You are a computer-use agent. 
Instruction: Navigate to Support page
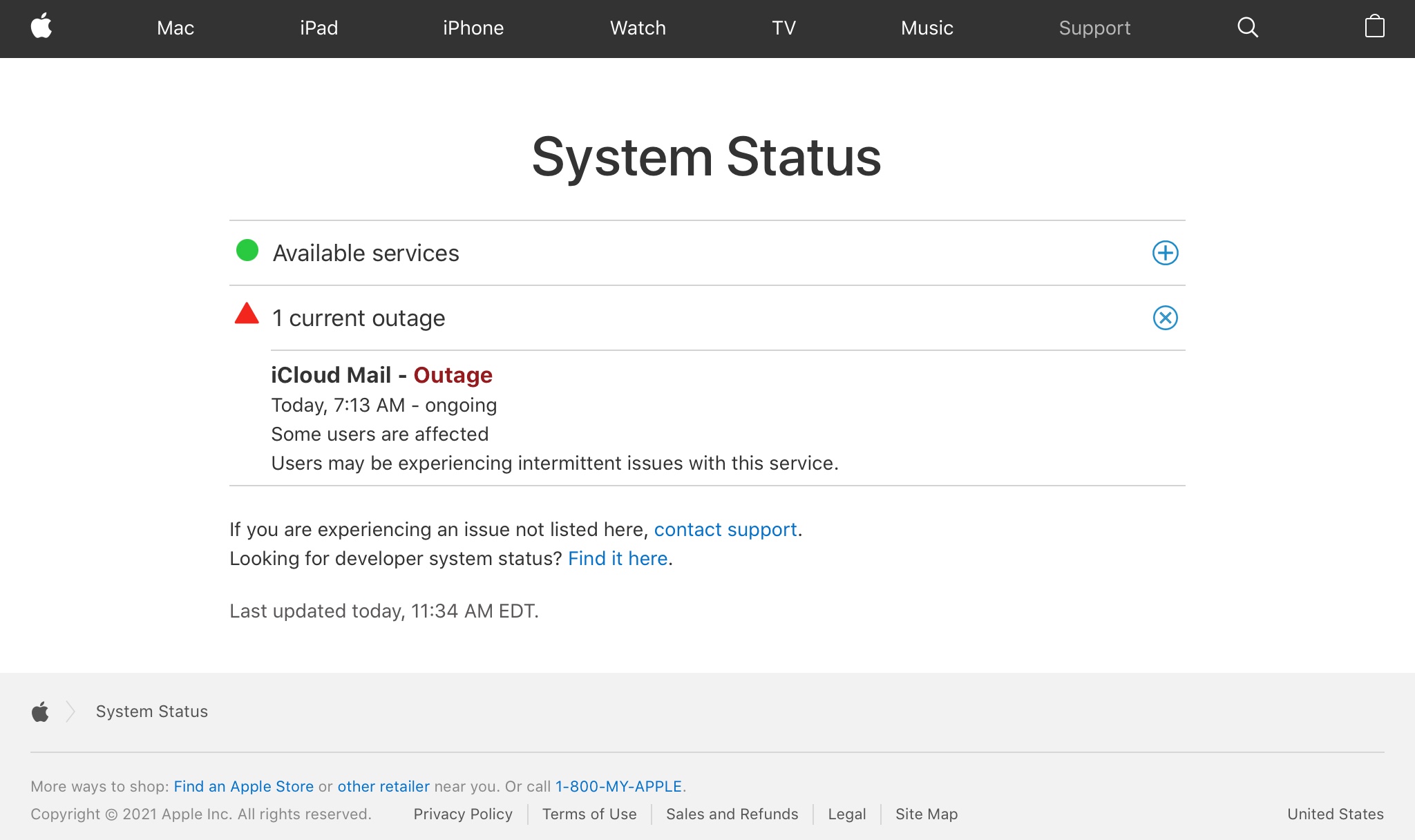point(1094,28)
